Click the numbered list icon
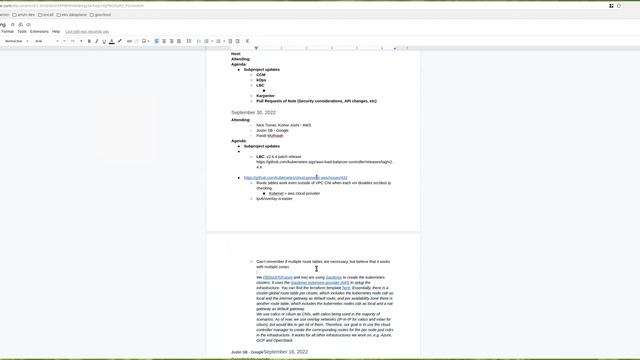This screenshot has height=360, width=640. tap(218, 41)
